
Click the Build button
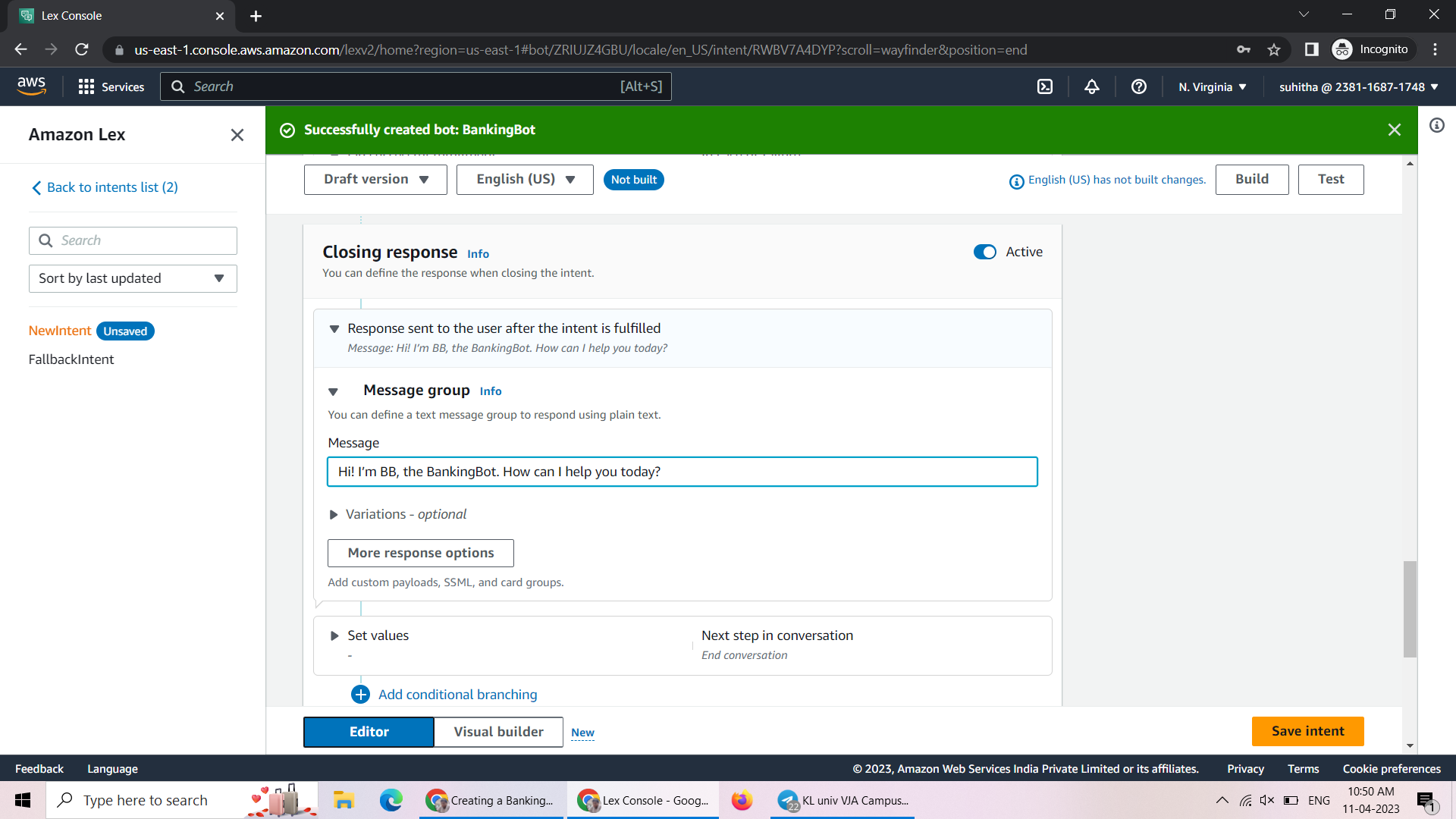[1251, 179]
